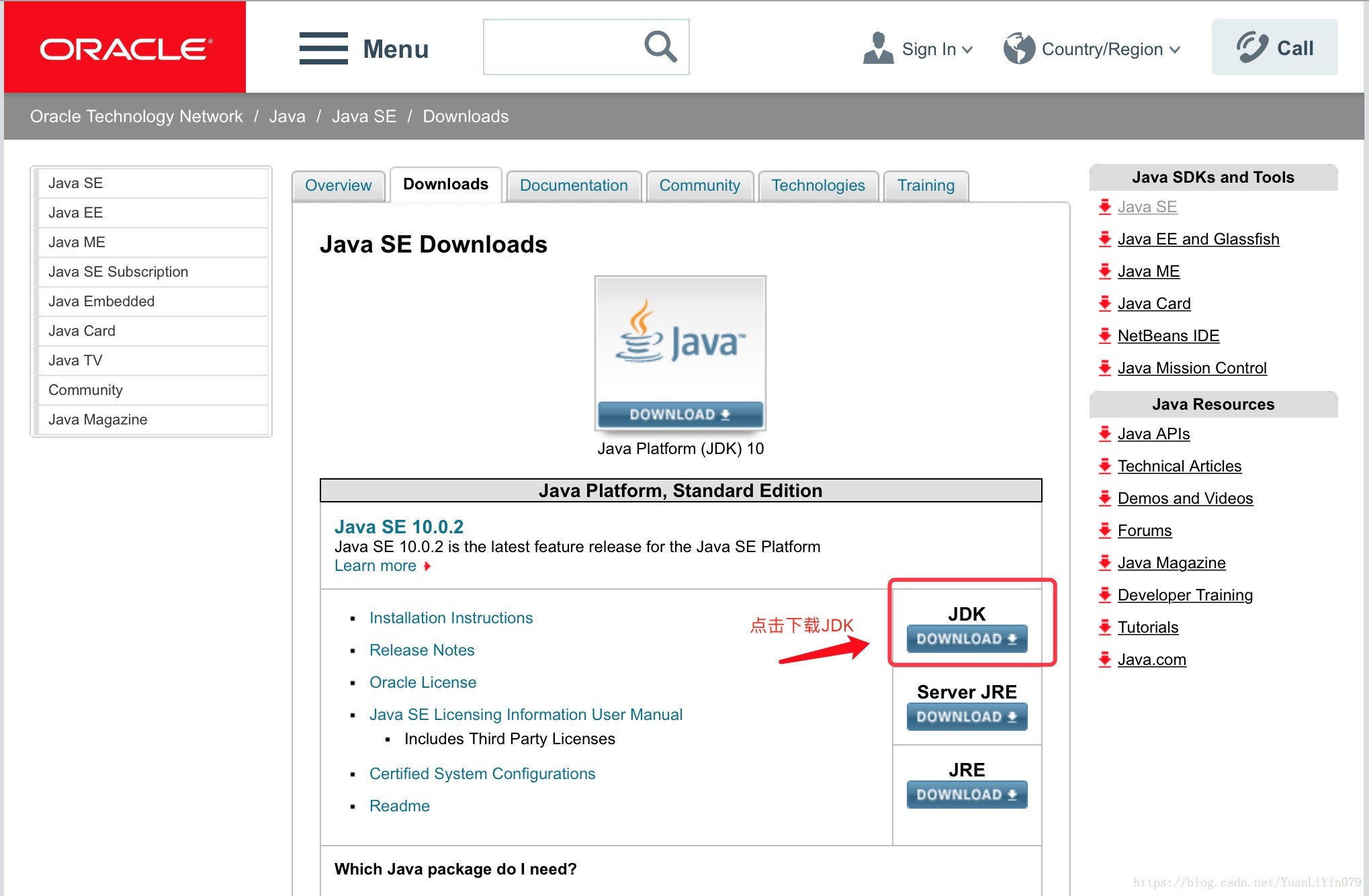
Task: Click the Server JRE DOWNLOAD button
Action: 965,717
